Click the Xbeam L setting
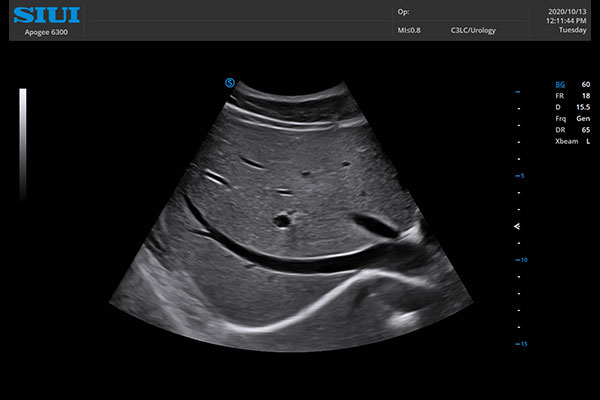 [x=572, y=141]
